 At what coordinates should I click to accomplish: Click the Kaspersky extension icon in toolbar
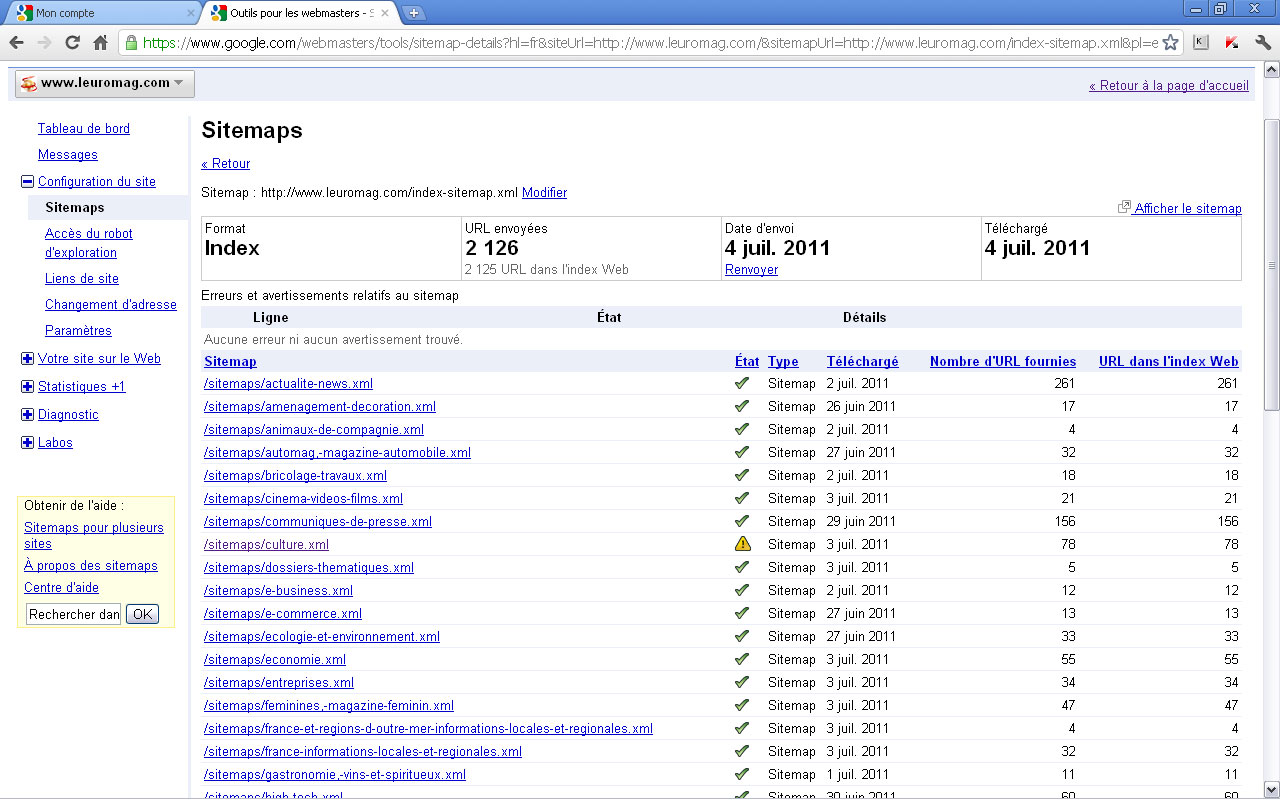[1232, 43]
